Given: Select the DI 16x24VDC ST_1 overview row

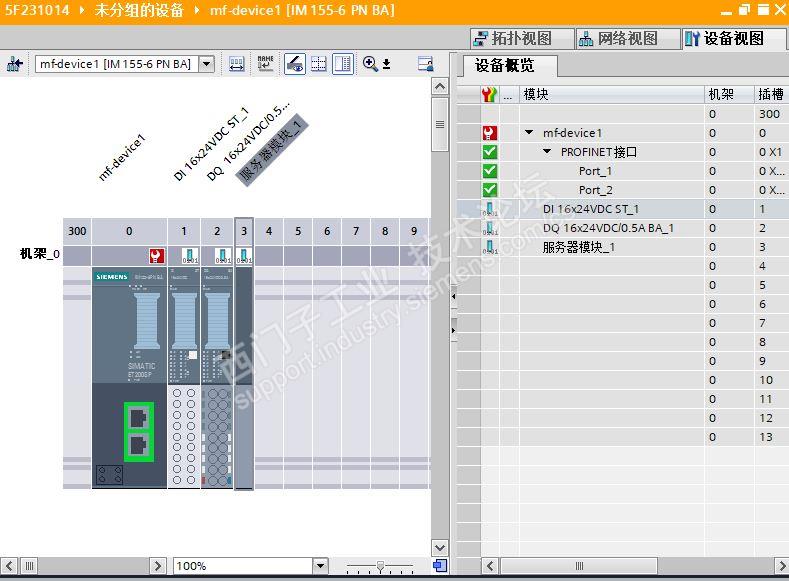Looking at the screenshot, I should [x=622, y=209].
